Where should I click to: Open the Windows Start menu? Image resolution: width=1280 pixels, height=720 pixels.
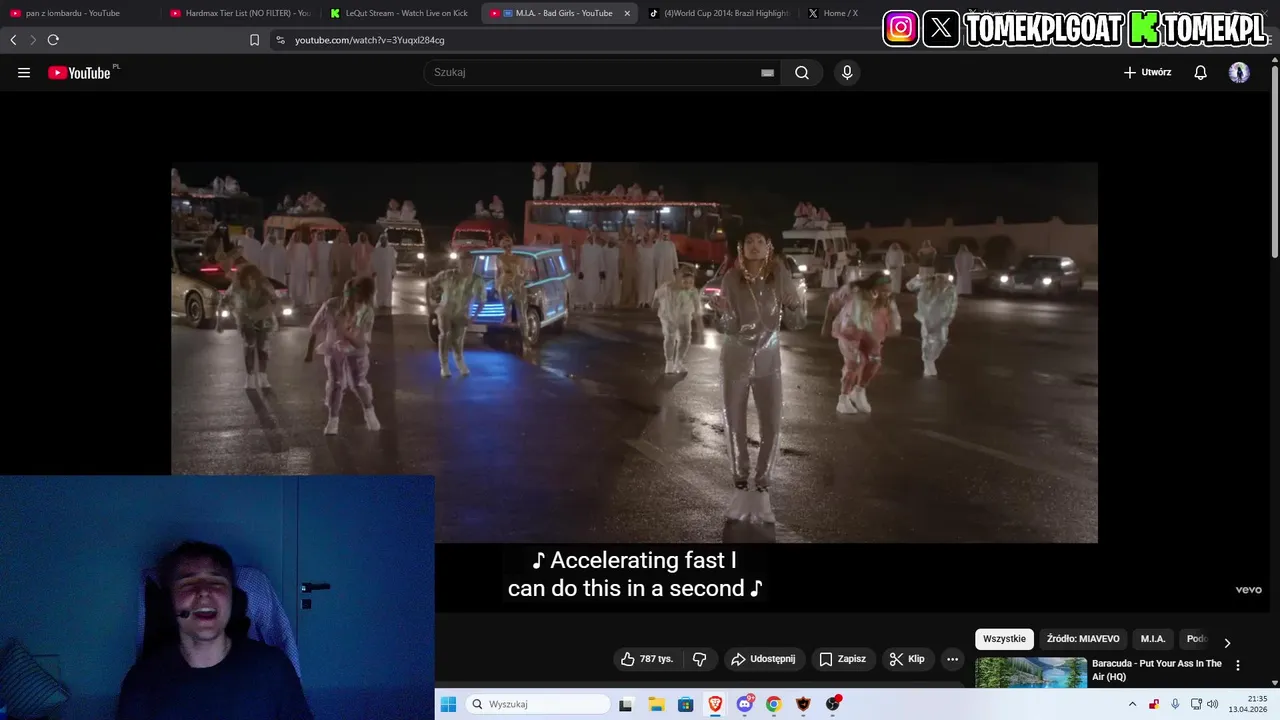tap(448, 704)
